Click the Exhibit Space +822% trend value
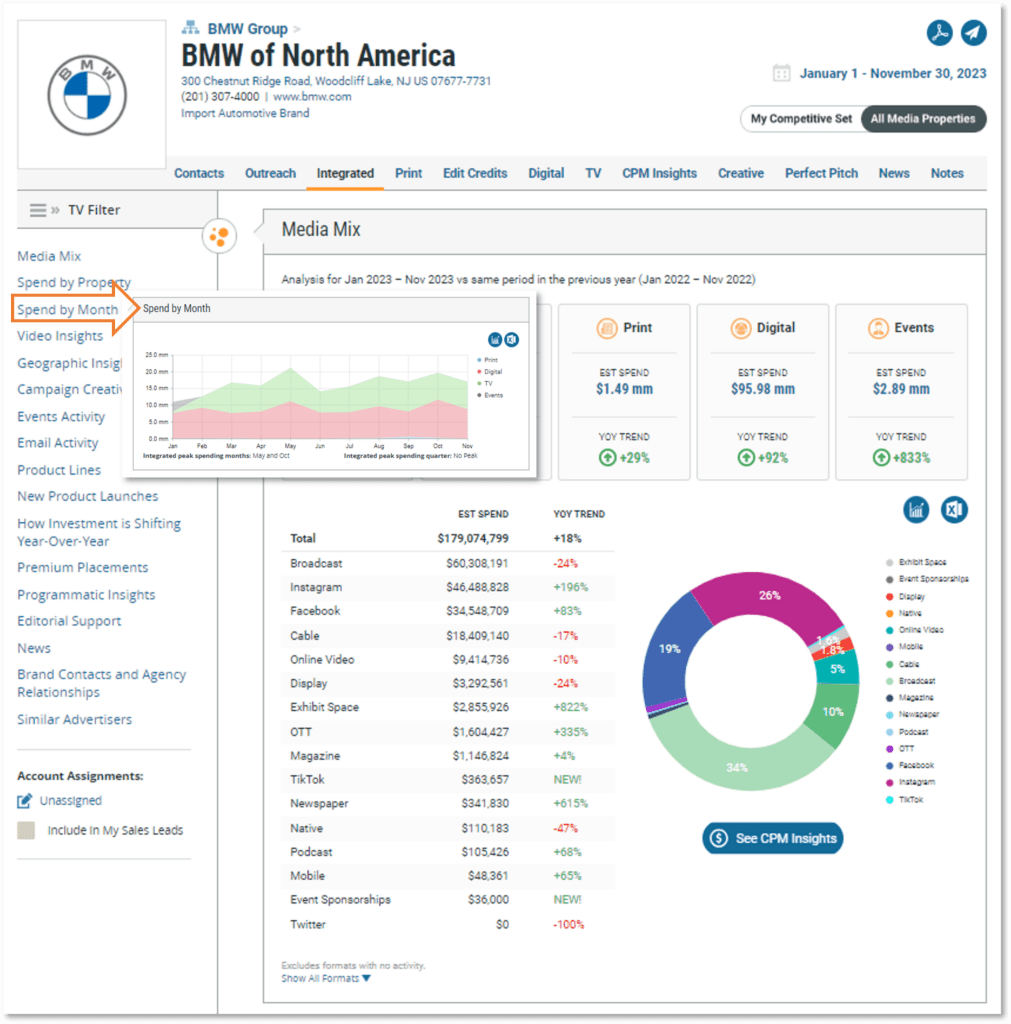 coord(570,707)
